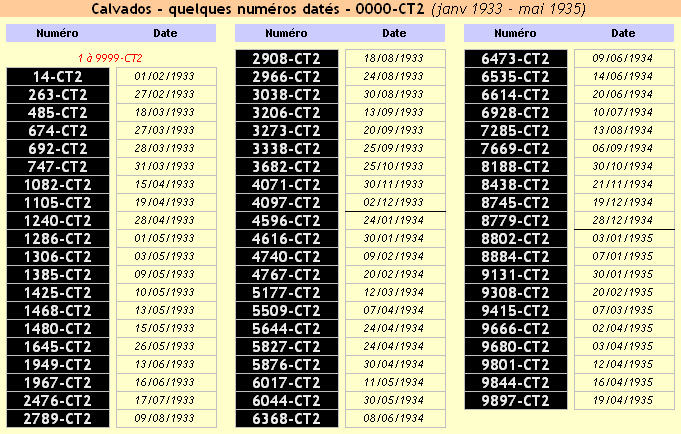Image resolution: width=681 pixels, height=434 pixels.
Task: Select plate 6368-CT2
Action: coord(287,419)
